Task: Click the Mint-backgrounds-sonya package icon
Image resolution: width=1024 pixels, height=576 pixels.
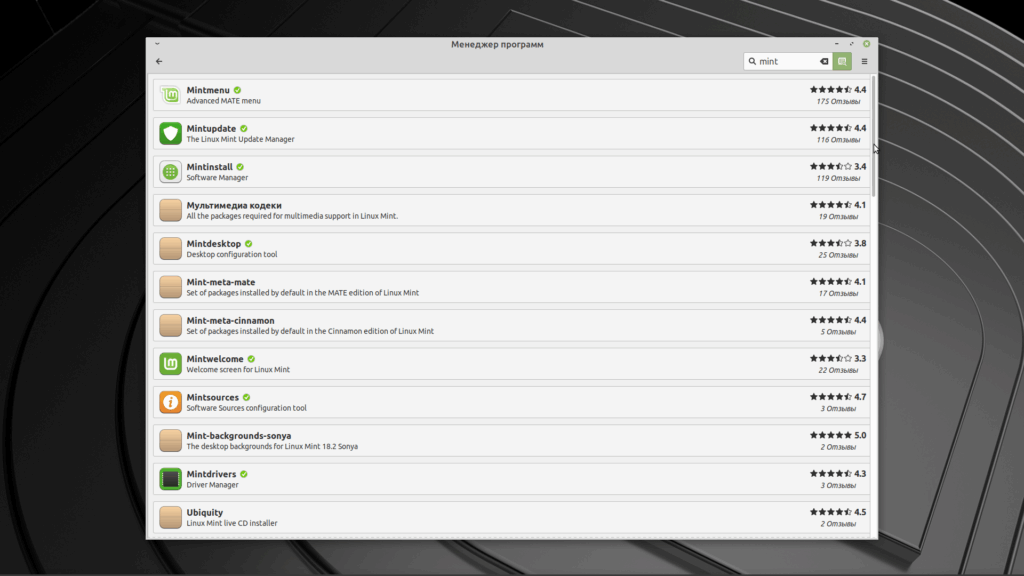Action: [170, 440]
